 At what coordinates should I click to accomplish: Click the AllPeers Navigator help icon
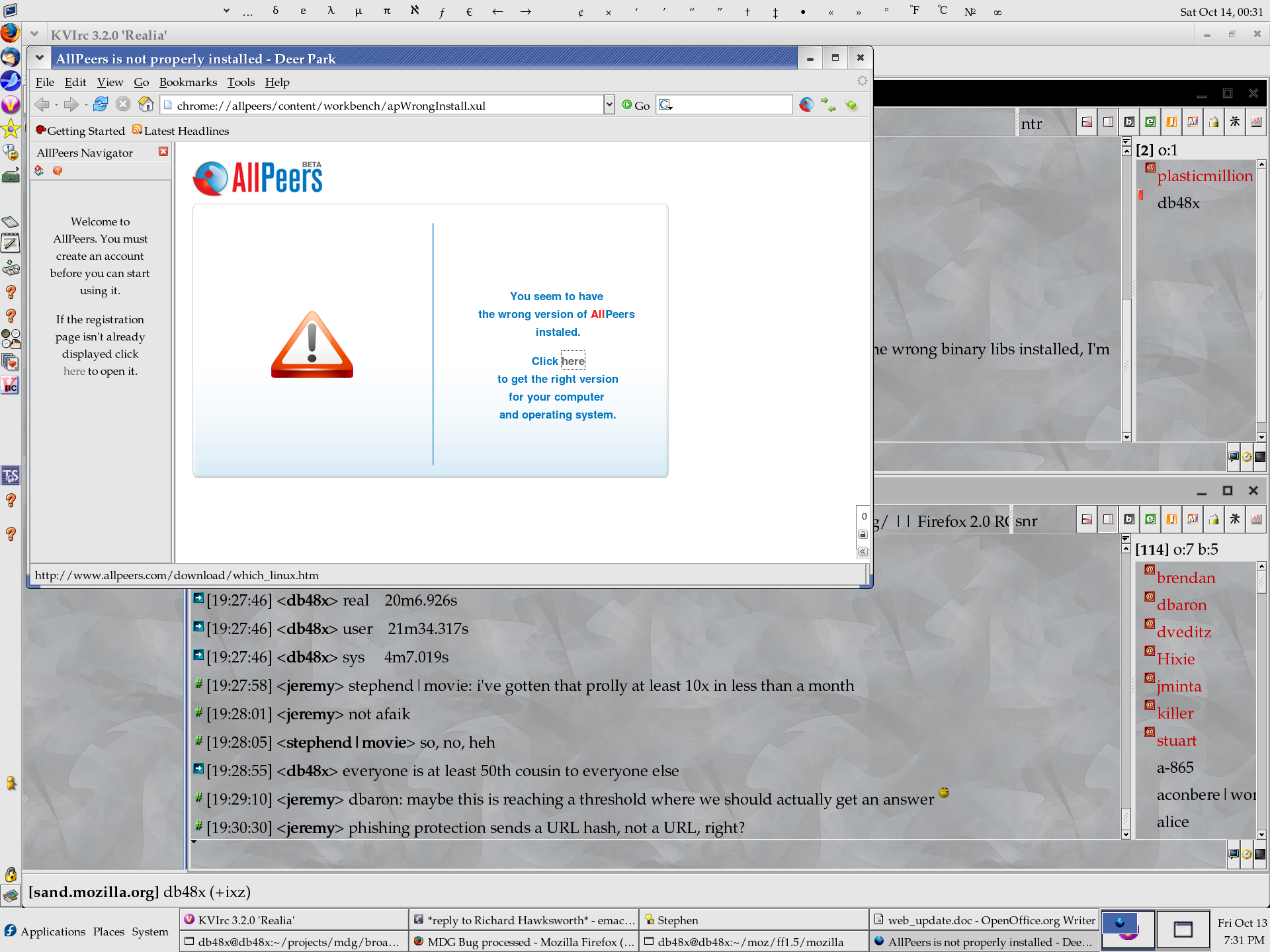coord(58,171)
